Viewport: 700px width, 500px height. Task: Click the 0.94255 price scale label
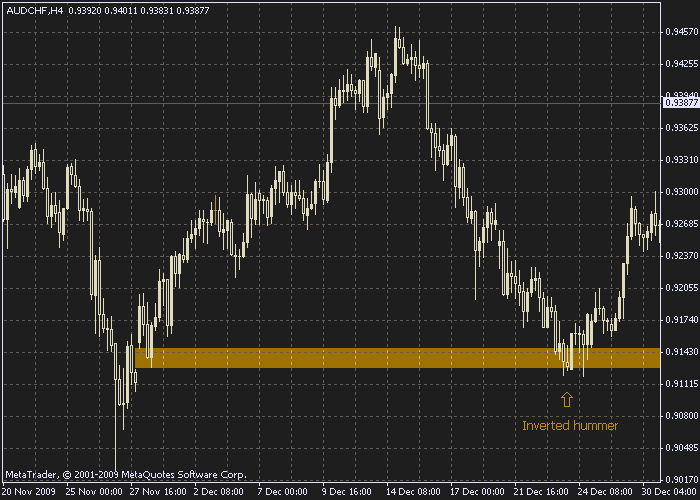click(681, 64)
